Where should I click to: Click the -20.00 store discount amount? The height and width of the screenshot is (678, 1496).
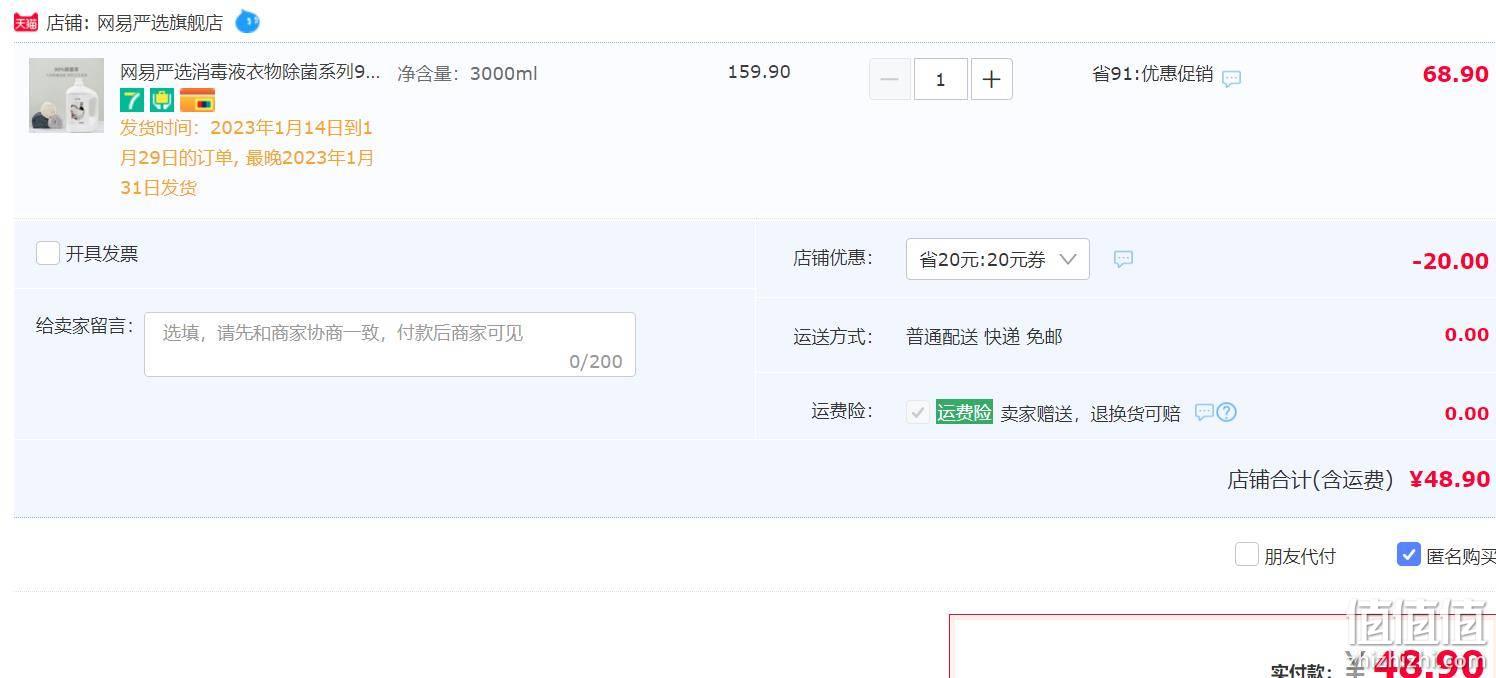[x=1451, y=261]
